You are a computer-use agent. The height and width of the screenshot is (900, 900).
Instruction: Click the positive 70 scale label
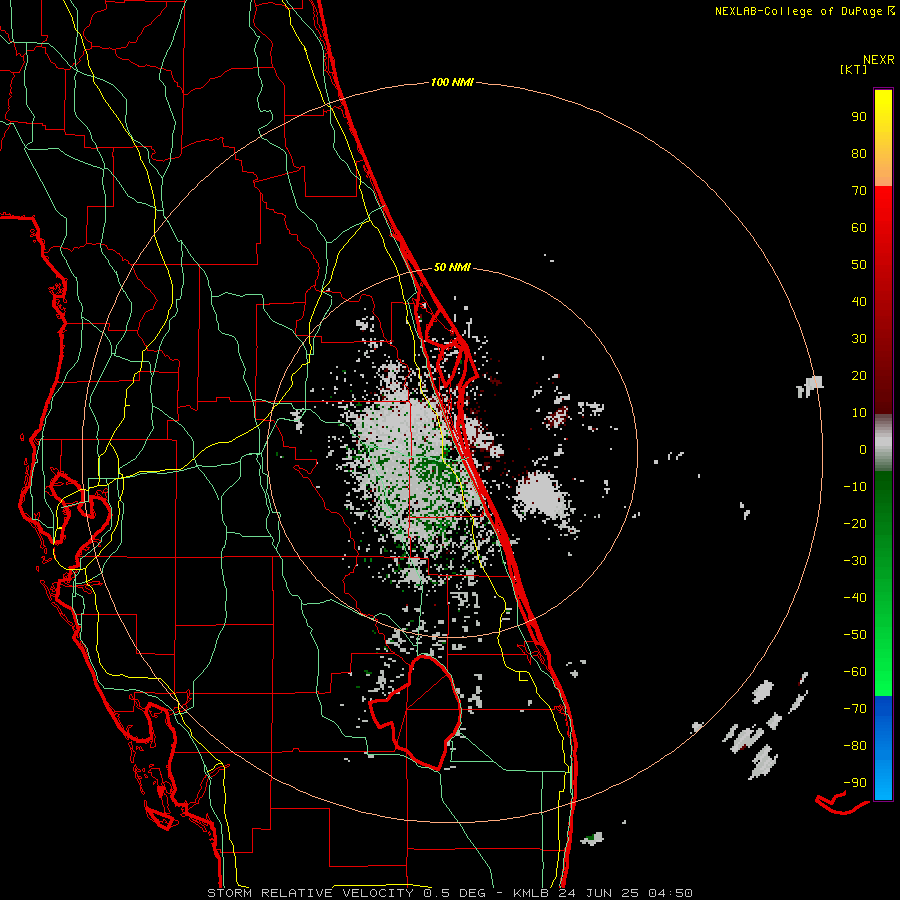tap(859, 191)
